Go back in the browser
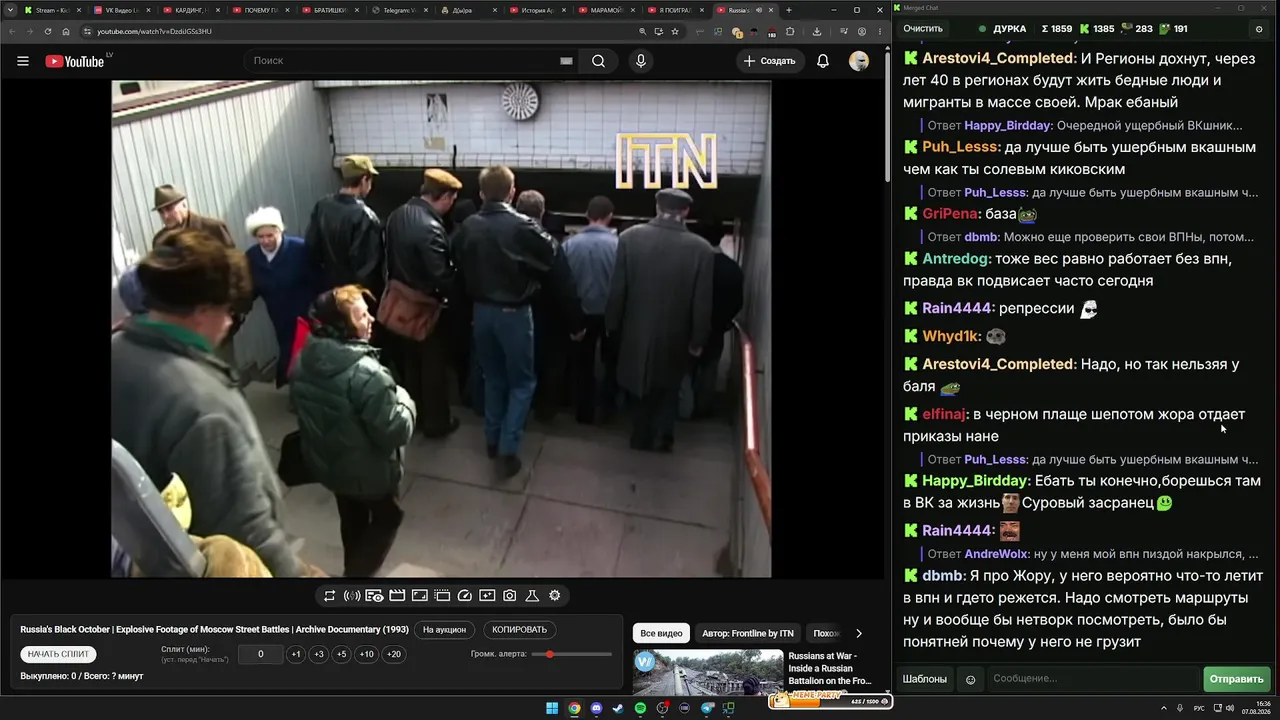This screenshot has height=720, width=1280. [x=11, y=31]
